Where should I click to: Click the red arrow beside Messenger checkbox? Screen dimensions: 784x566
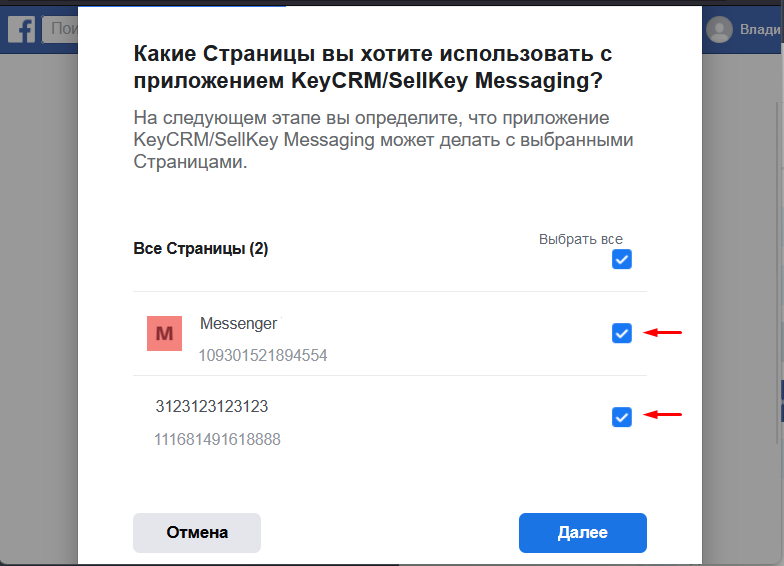tap(662, 332)
